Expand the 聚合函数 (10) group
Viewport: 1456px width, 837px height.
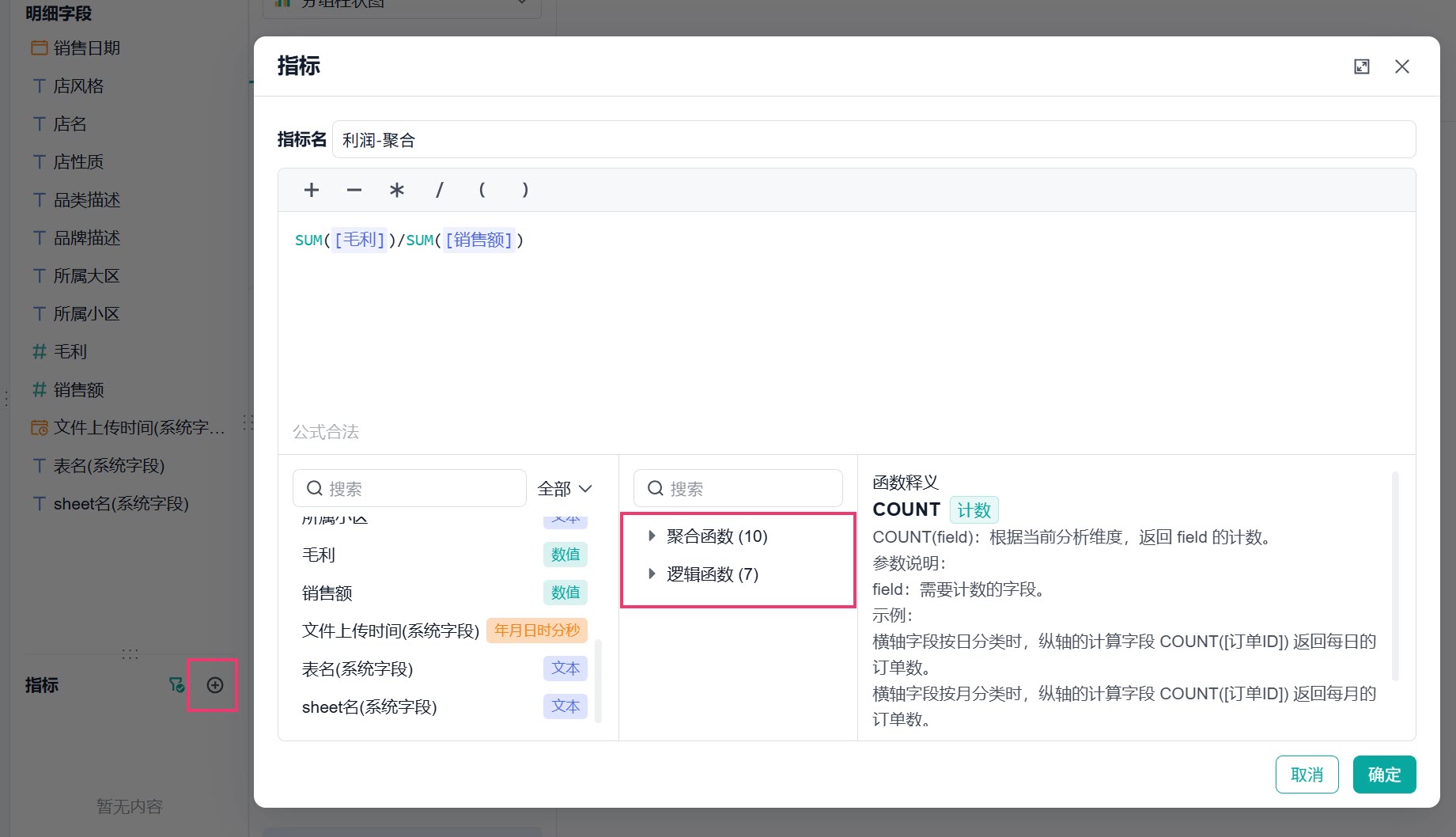tap(652, 536)
